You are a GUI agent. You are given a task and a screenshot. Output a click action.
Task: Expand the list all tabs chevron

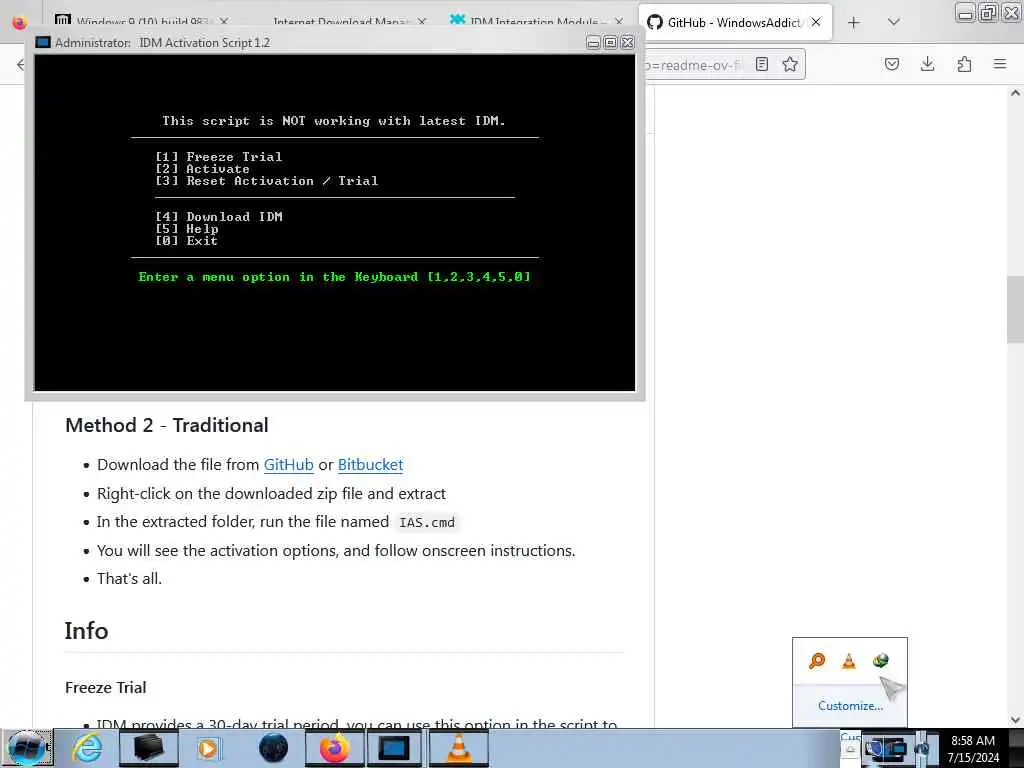(894, 23)
